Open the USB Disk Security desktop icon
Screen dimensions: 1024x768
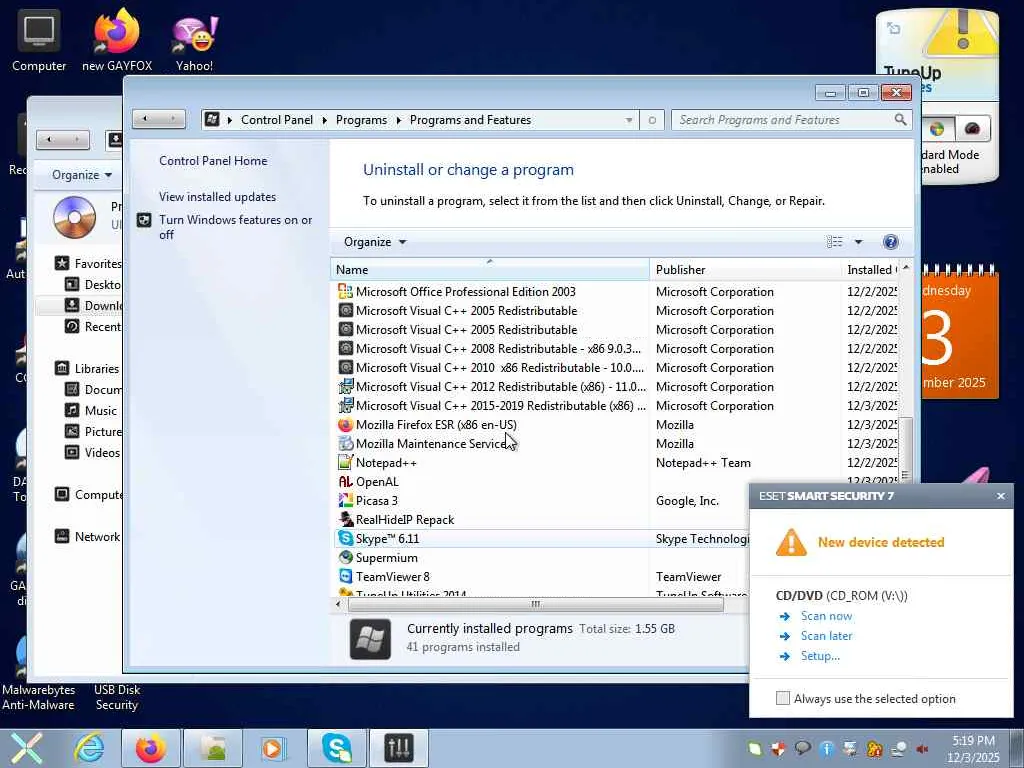[117, 697]
